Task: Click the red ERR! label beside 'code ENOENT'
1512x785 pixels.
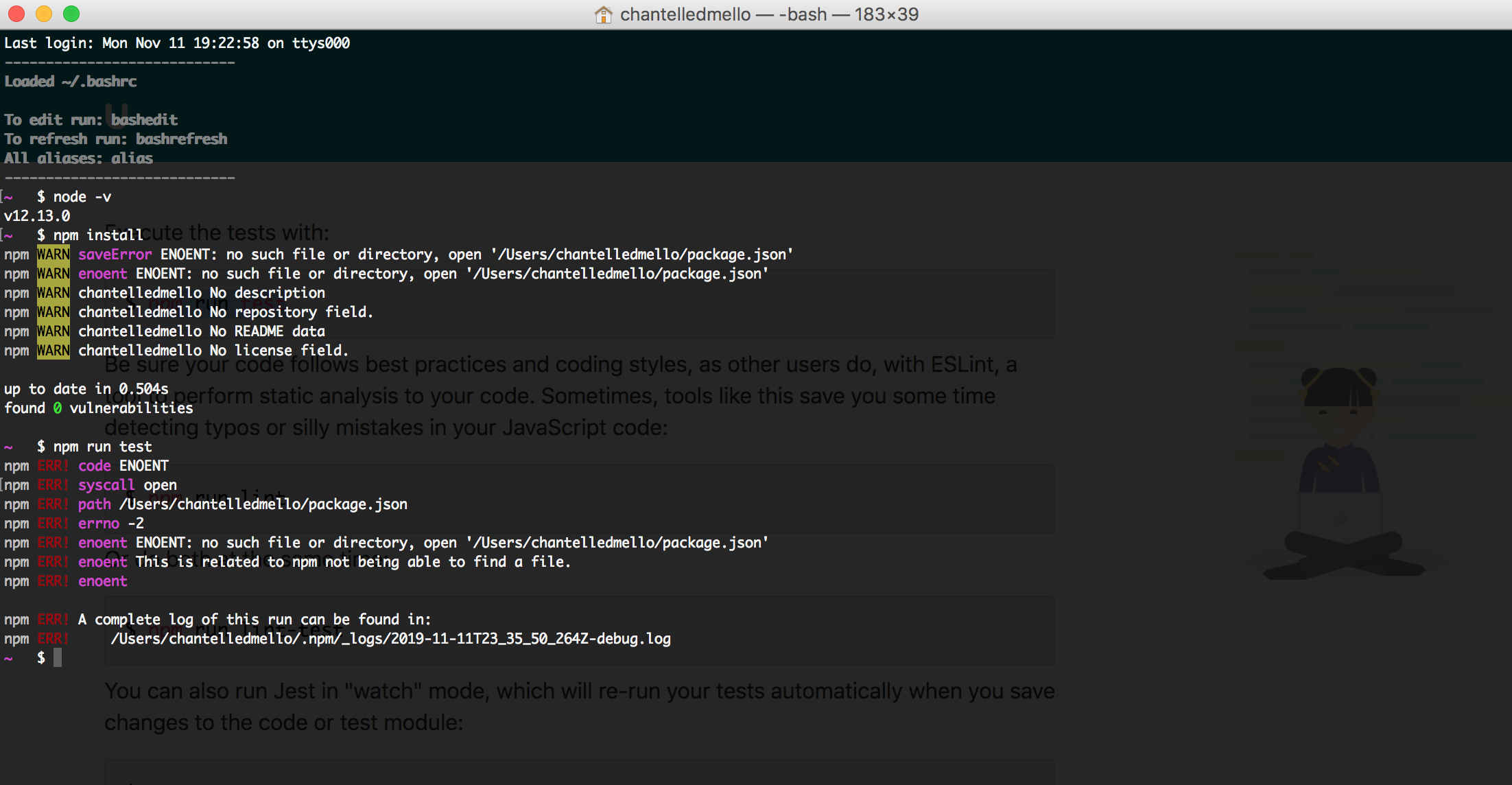Action: [x=53, y=466]
